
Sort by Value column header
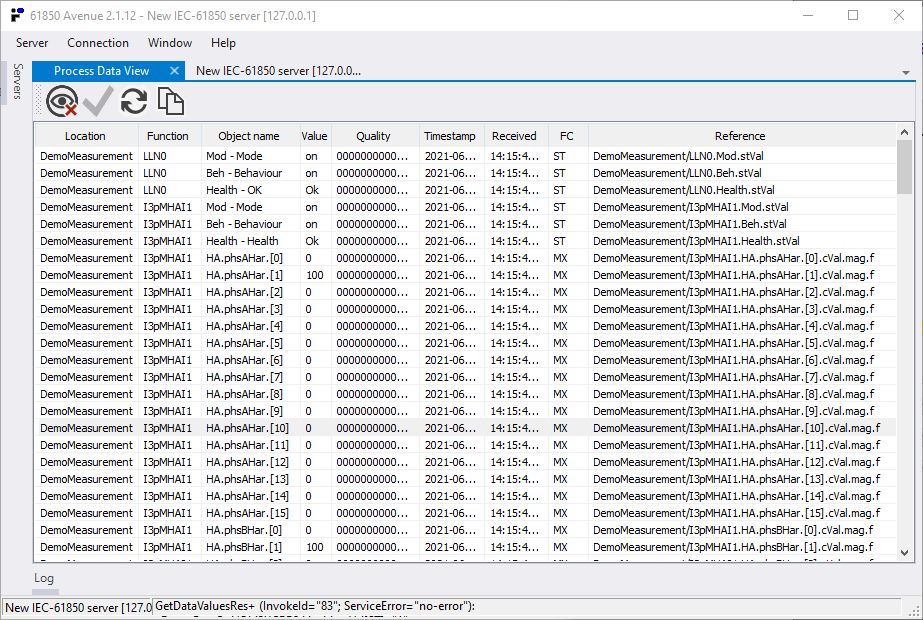pyautogui.click(x=314, y=136)
